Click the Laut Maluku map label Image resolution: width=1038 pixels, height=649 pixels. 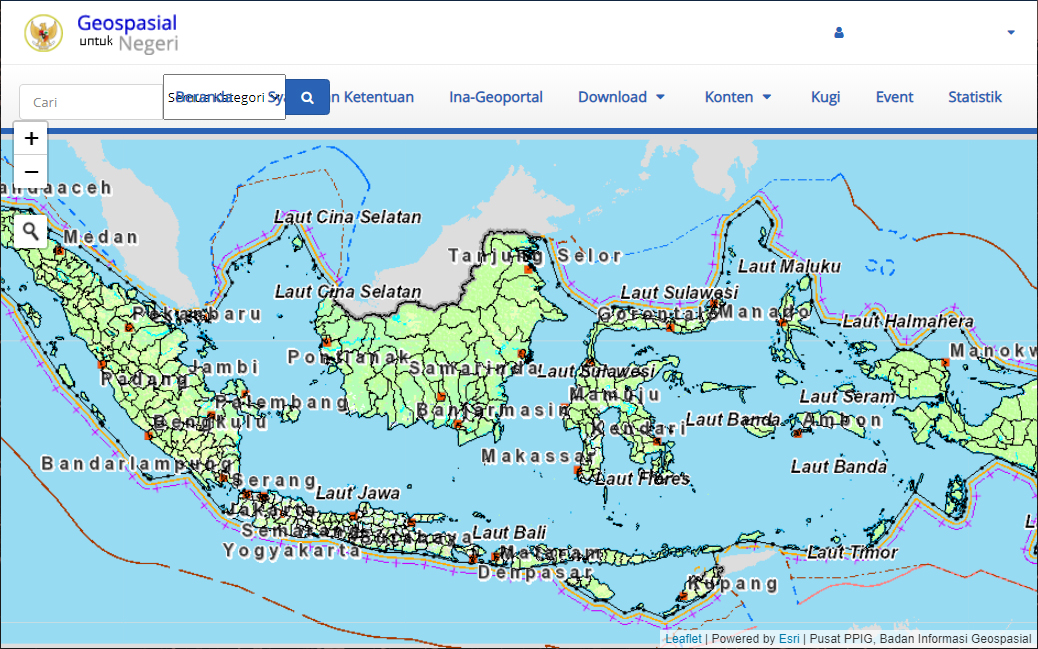[789, 266]
